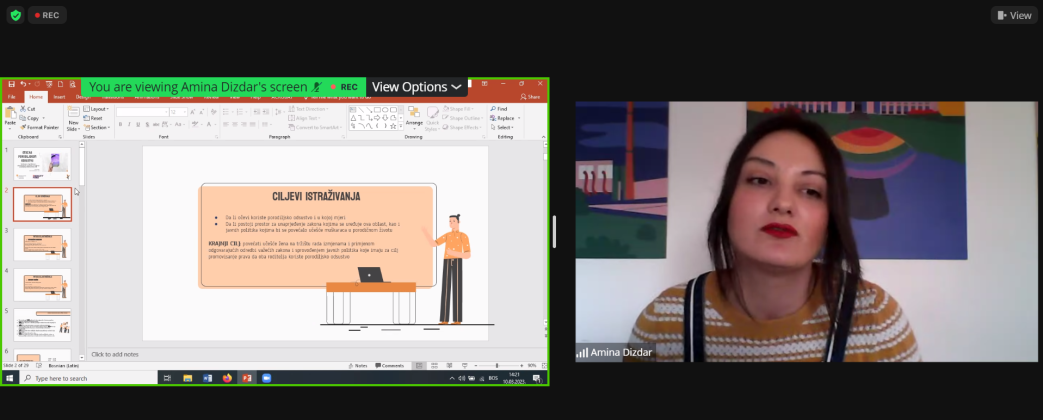Open the Replace dropdown in Editing
This screenshot has width=1043, height=420.
coord(504,118)
